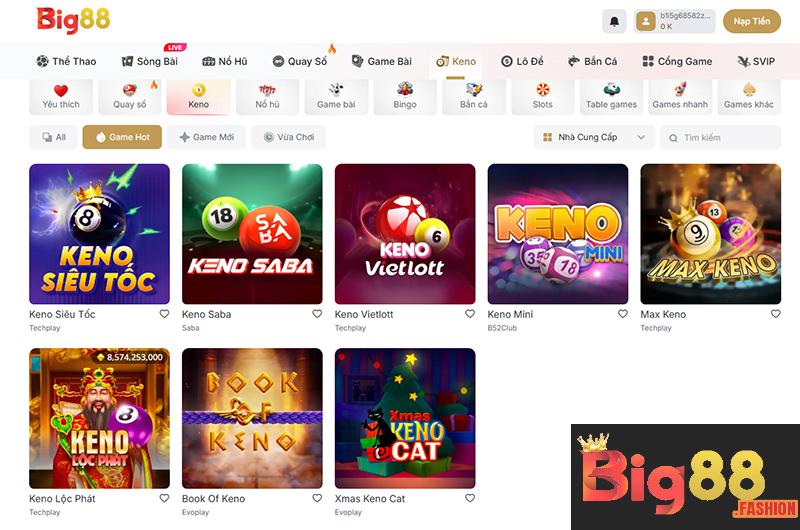Toggle favorite heart for Keno Vietlott
This screenshot has width=800, height=530.
[470, 314]
